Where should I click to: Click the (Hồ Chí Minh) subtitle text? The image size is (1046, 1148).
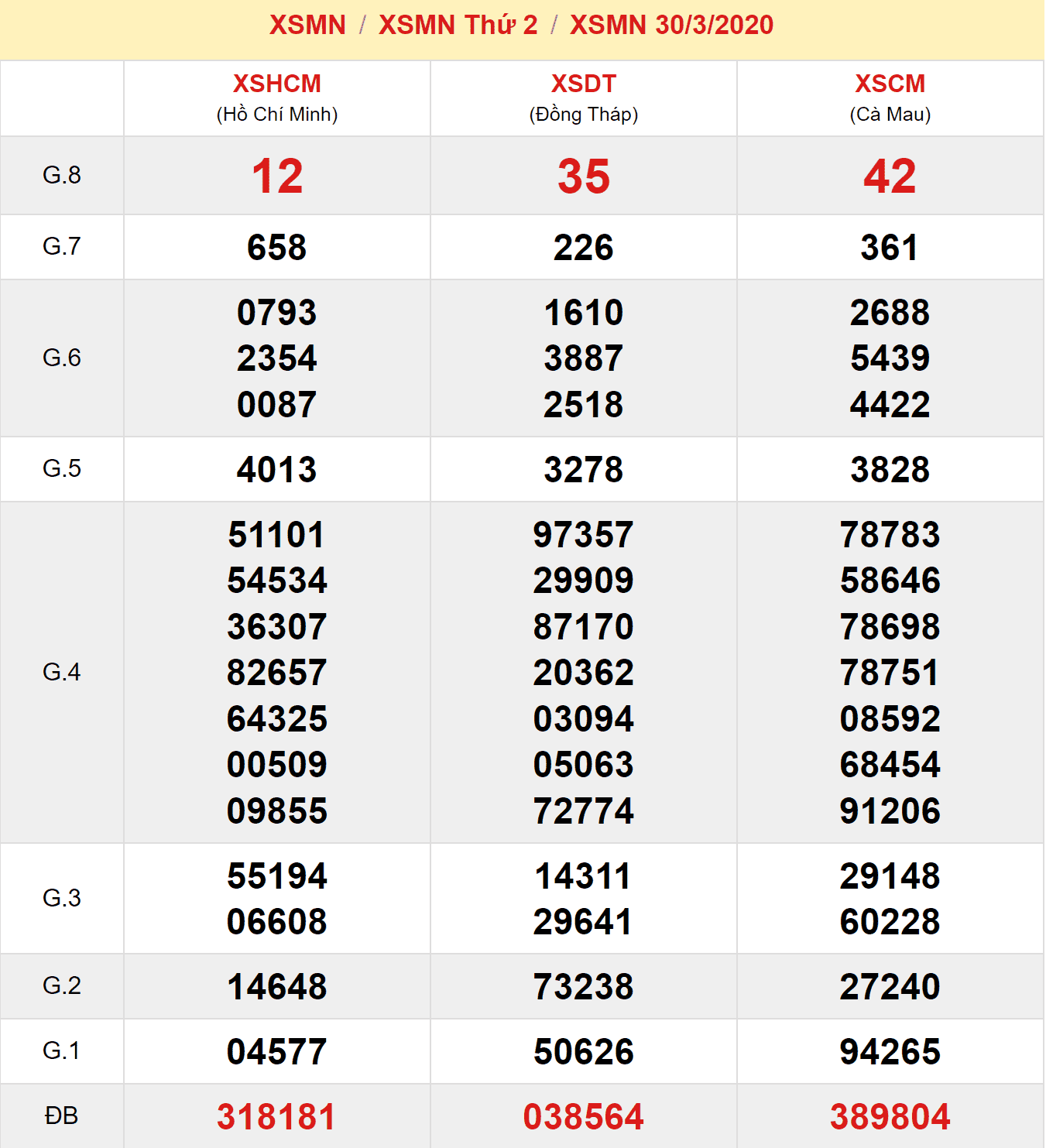tap(277, 115)
